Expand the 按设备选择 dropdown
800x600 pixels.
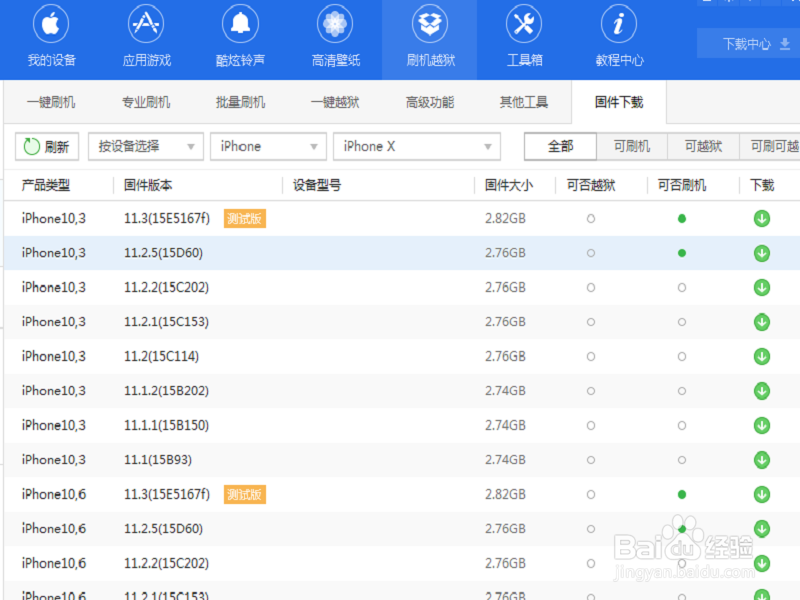click(x=146, y=147)
